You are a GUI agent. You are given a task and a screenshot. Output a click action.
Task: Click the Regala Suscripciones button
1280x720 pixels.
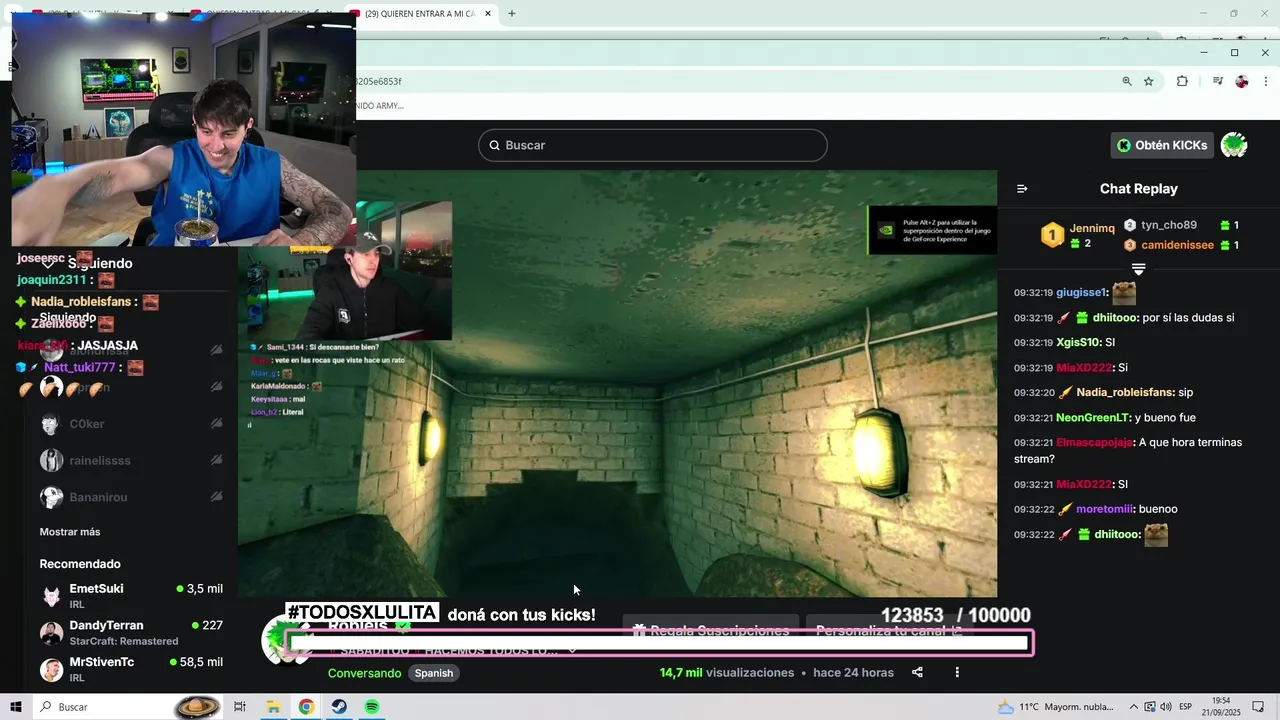click(710, 631)
